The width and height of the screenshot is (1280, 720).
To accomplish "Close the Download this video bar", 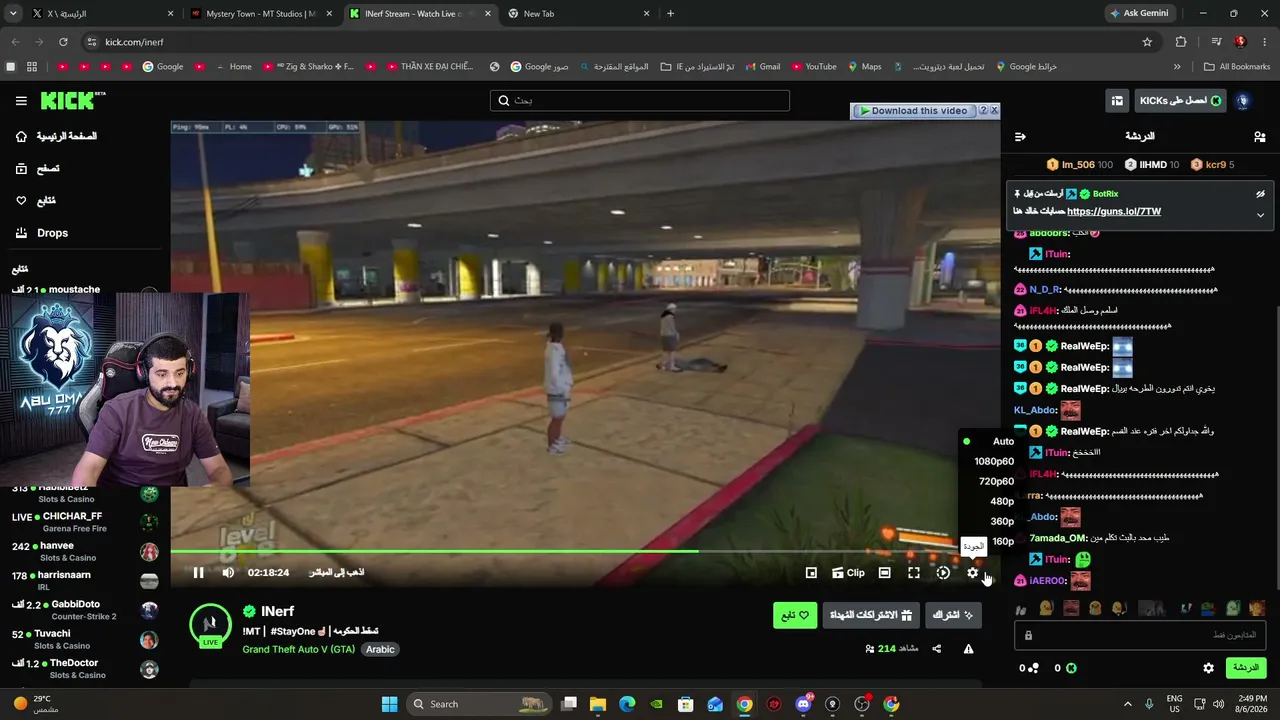I will tap(994, 111).
